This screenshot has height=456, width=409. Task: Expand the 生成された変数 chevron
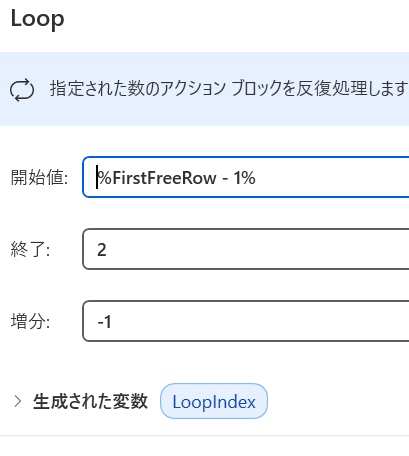18,401
